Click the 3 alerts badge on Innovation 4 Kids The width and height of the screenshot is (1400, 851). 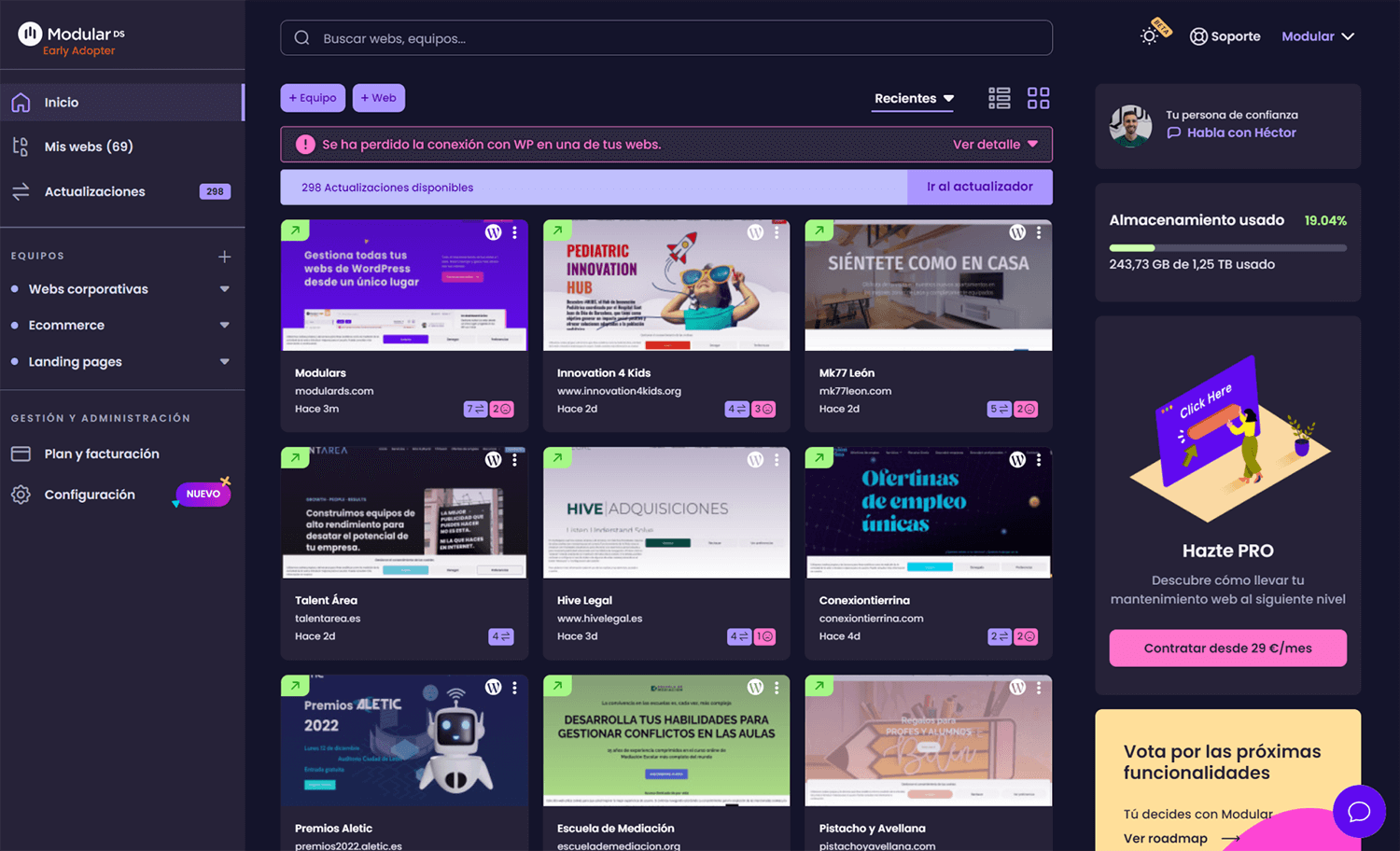coord(763,409)
